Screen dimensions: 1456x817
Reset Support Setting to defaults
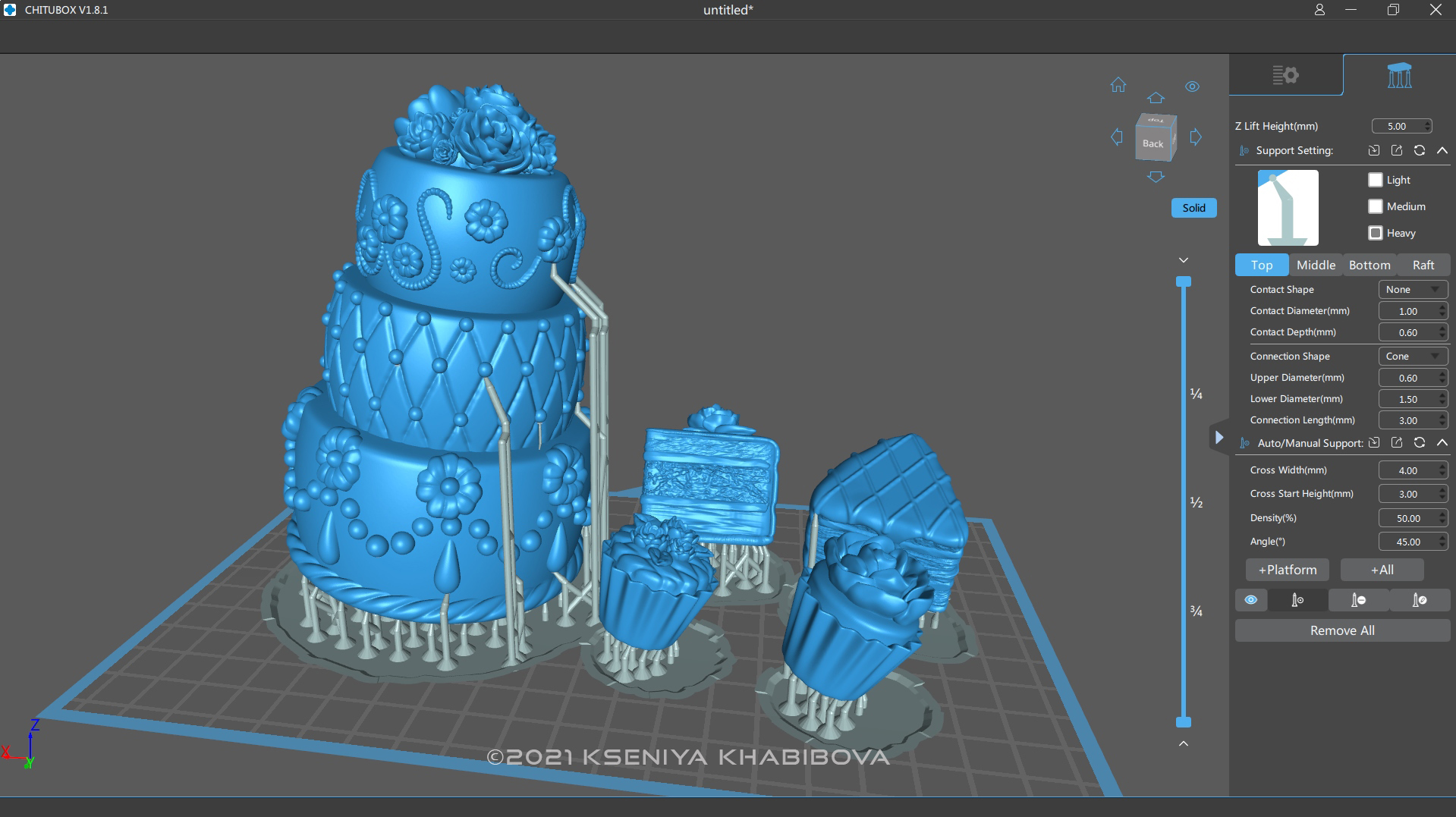[1420, 150]
